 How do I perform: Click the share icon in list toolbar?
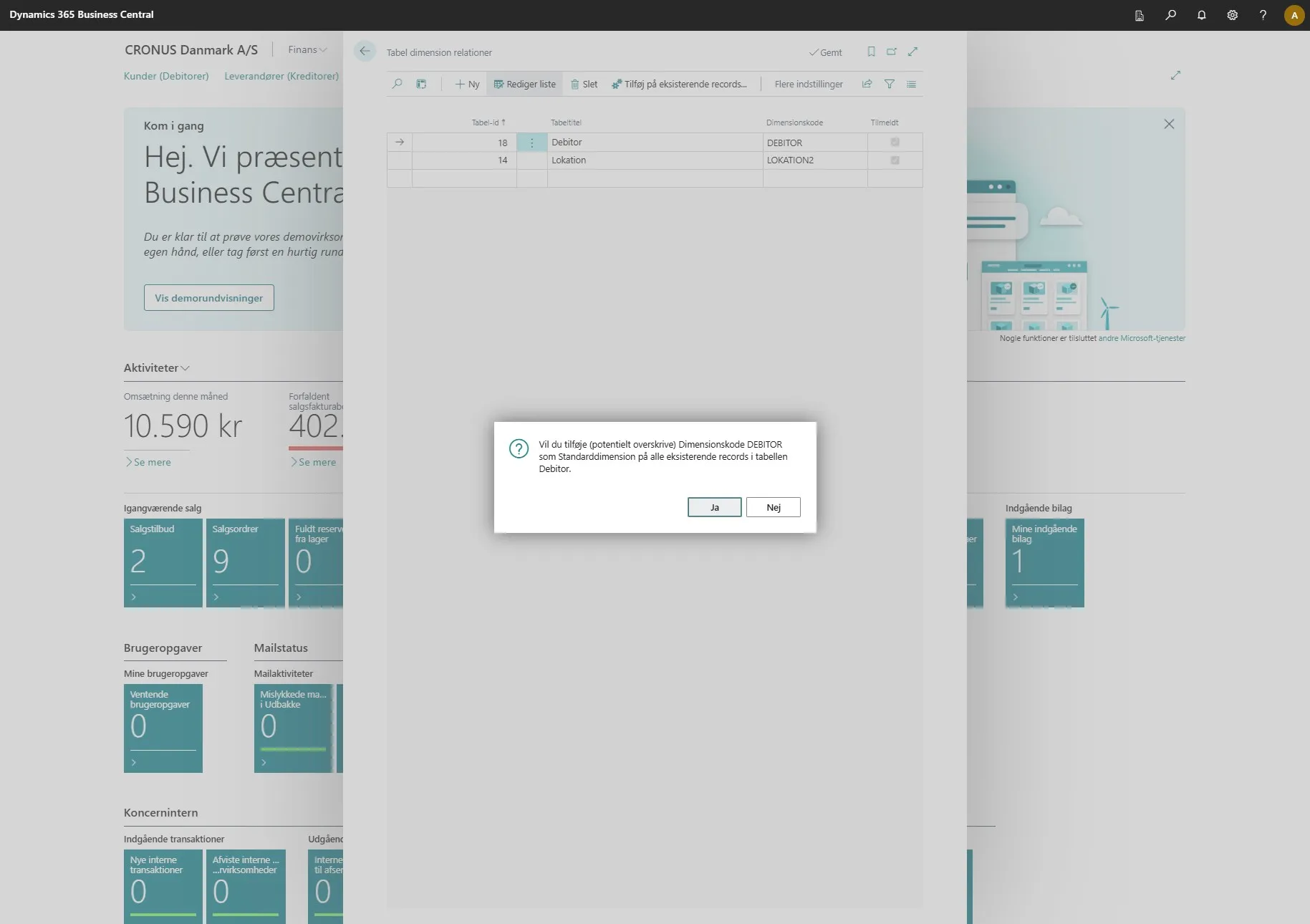(x=867, y=84)
